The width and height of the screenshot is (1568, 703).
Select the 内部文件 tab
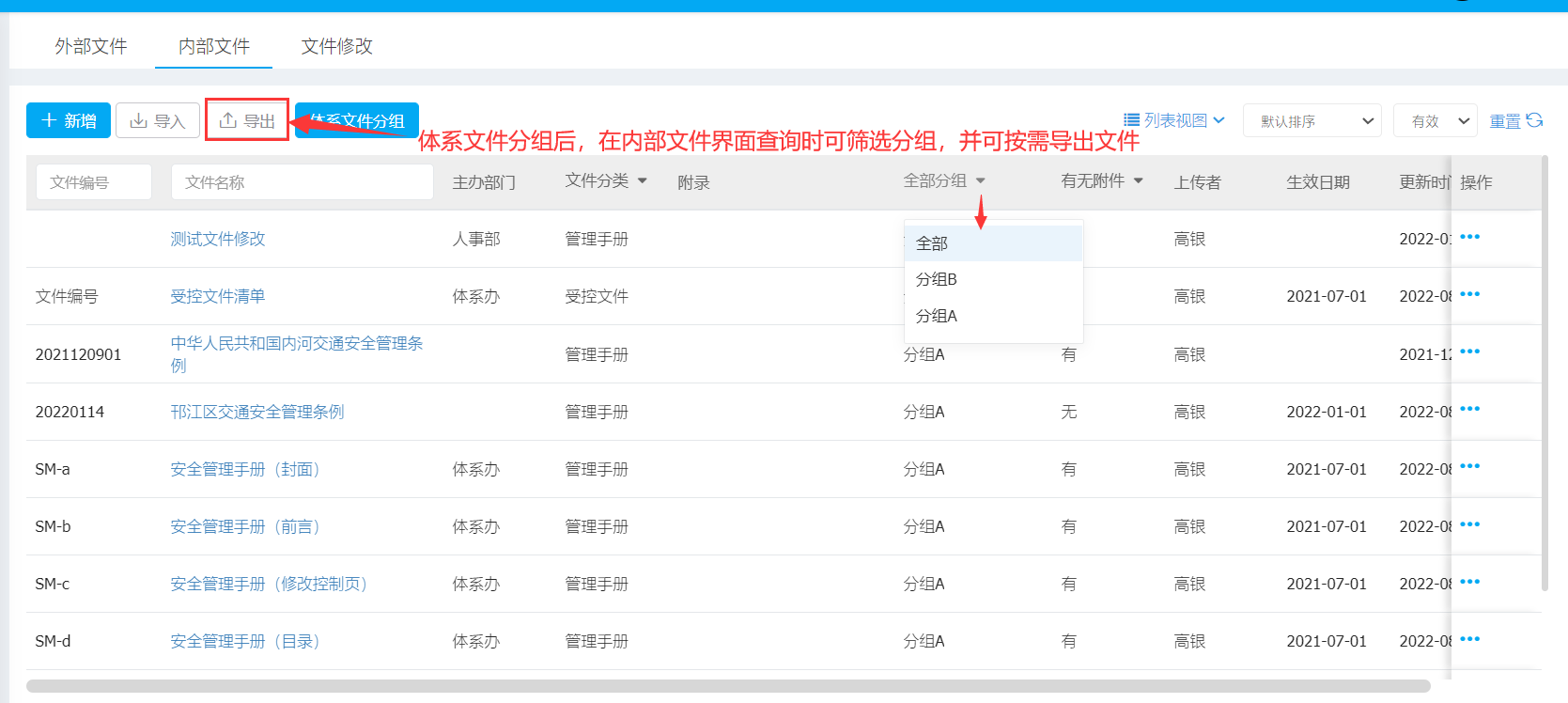pos(214,46)
